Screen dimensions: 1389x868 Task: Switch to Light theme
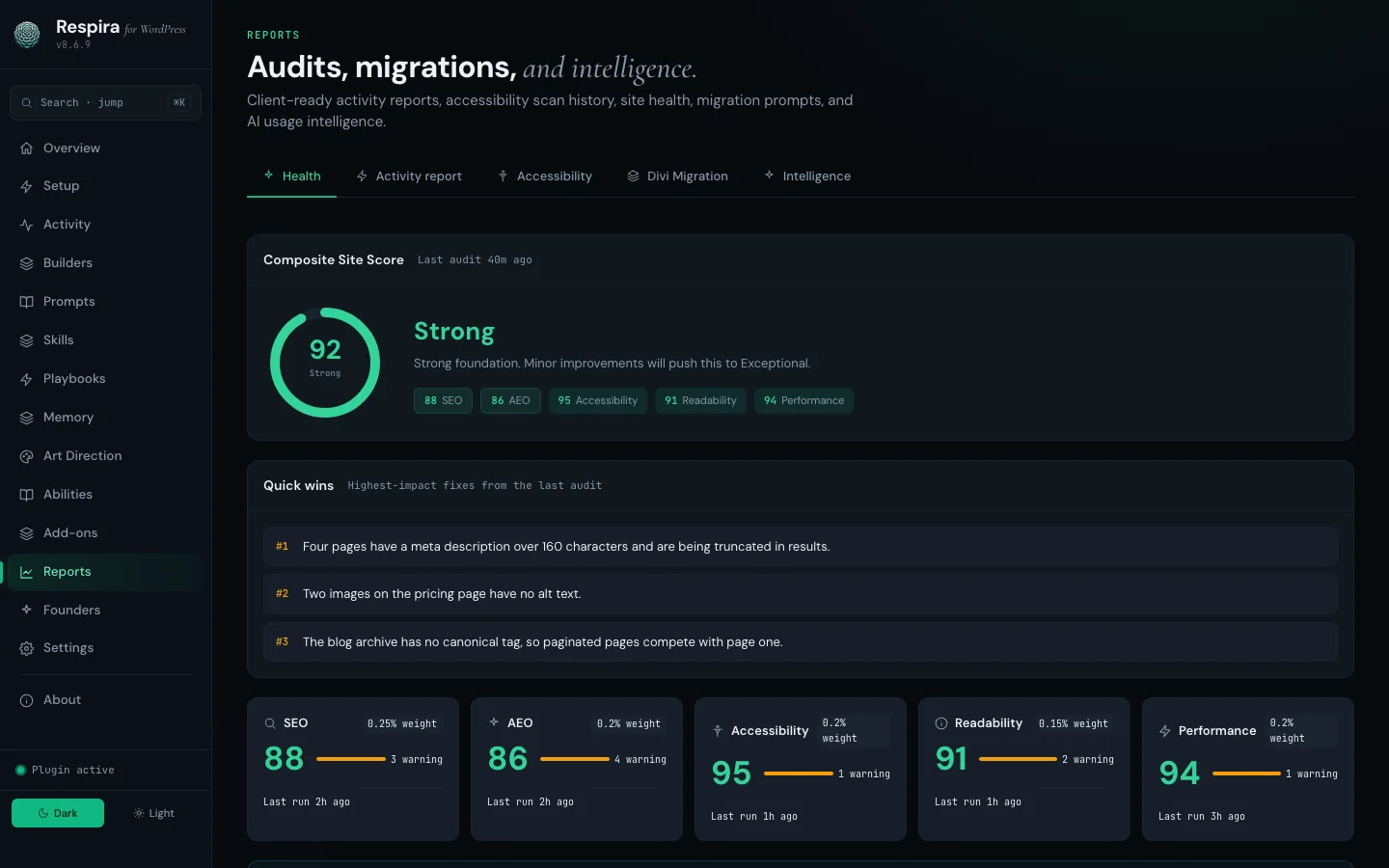click(154, 813)
